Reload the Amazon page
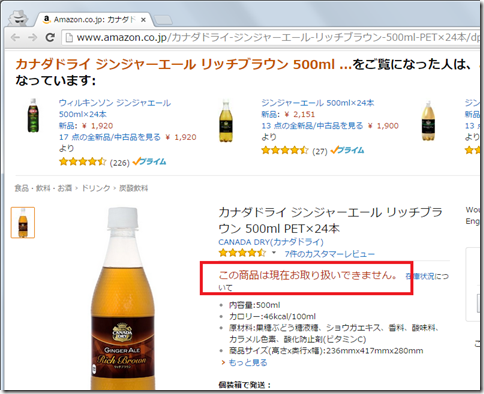Viewport: 484px width, 394px height. point(50,37)
